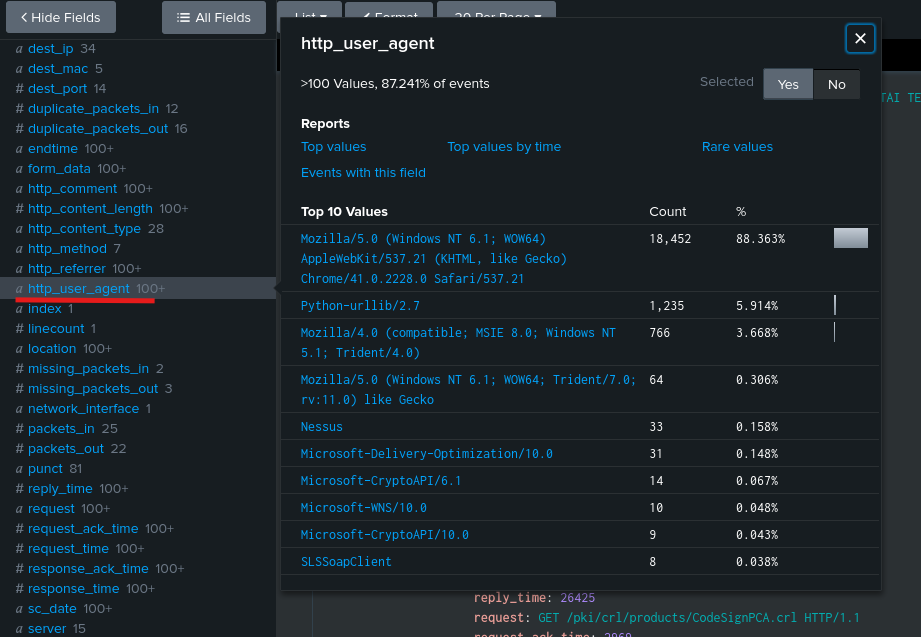Open the form_data field

coord(59,169)
